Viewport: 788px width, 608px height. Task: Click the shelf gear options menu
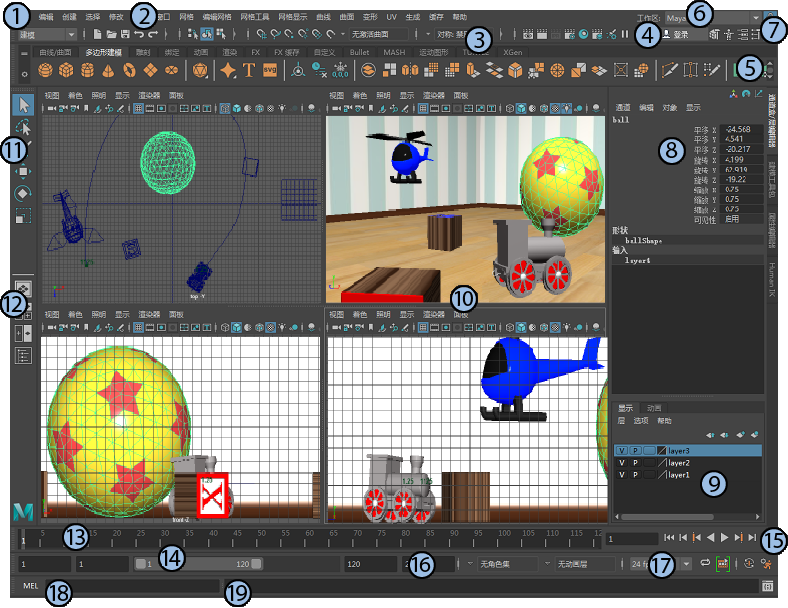pos(24,74)
